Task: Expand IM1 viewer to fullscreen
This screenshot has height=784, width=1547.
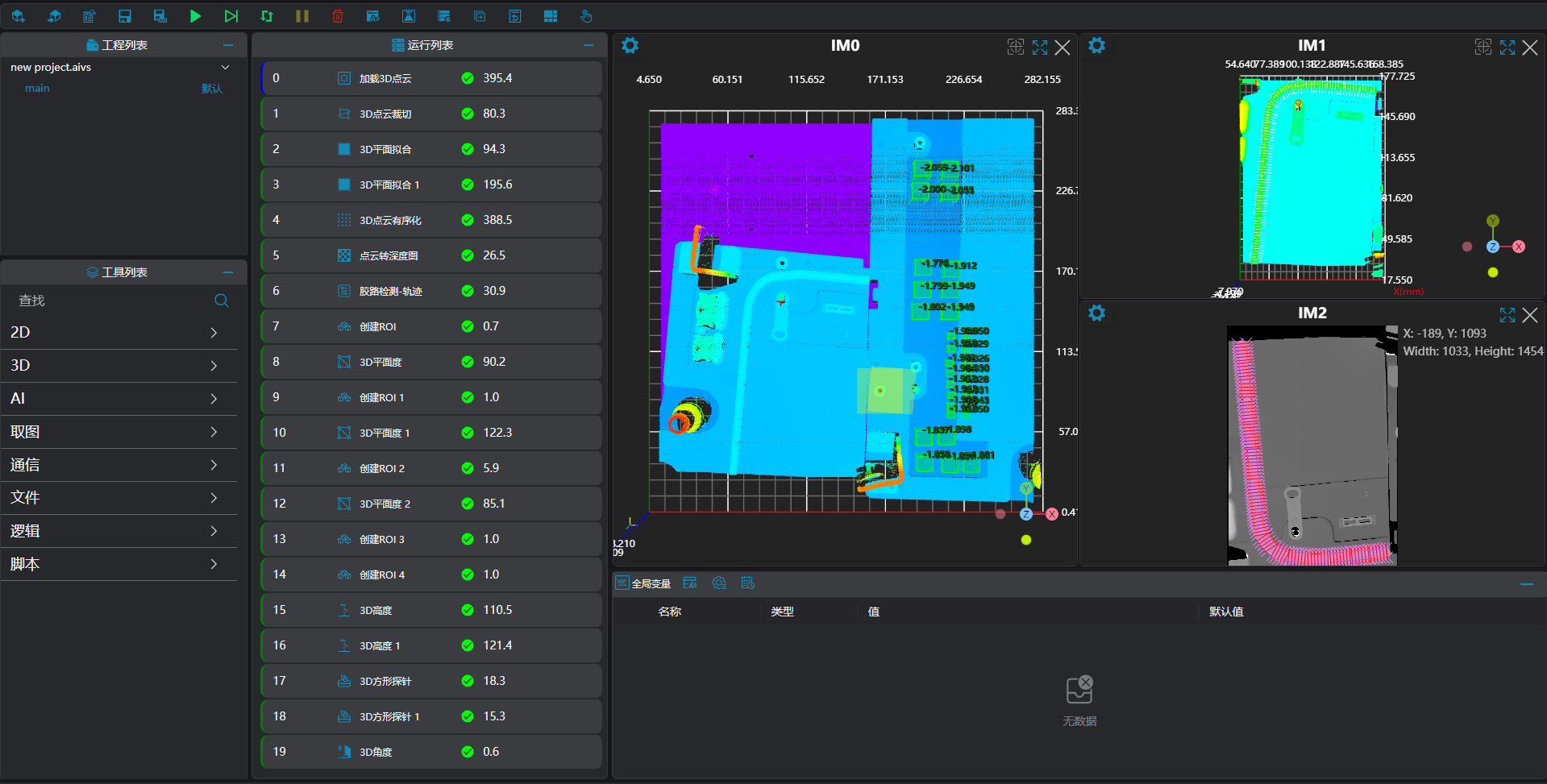Action: tap(1507, 48)
